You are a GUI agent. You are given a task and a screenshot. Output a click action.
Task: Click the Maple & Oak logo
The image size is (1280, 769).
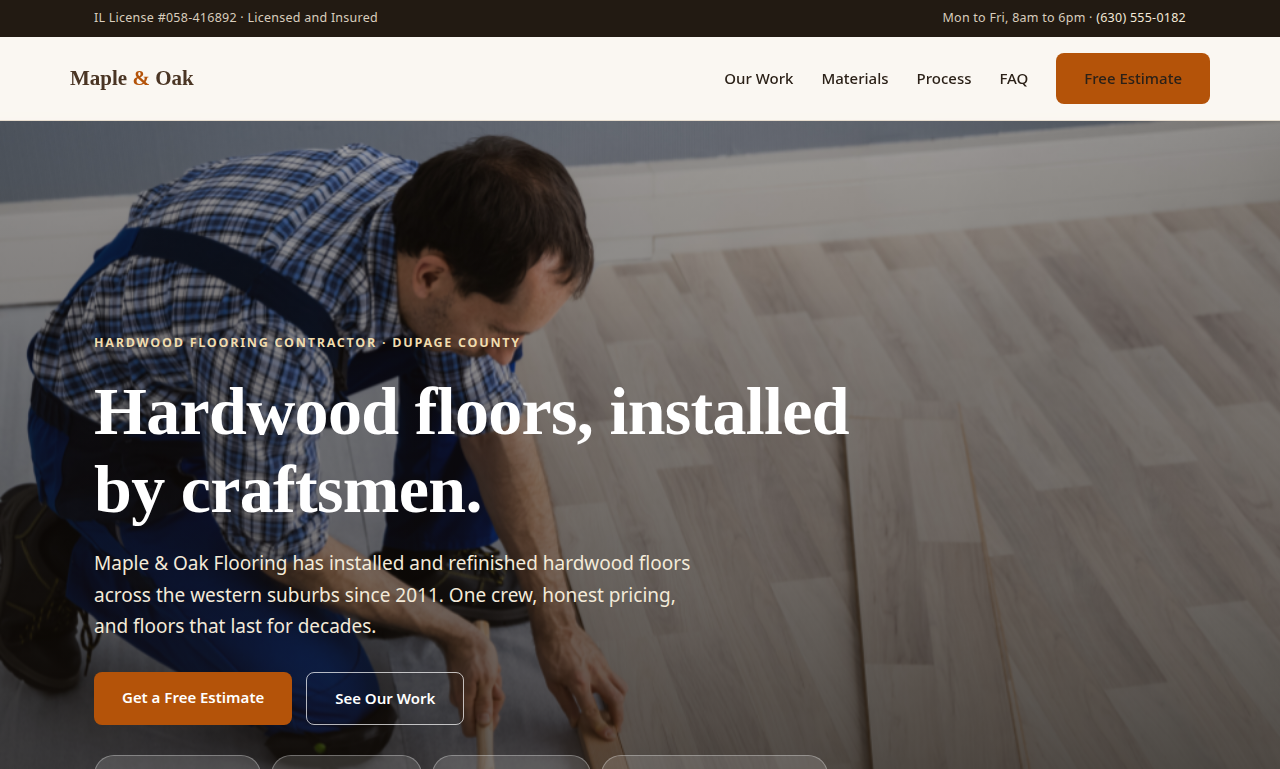[132, 78]
